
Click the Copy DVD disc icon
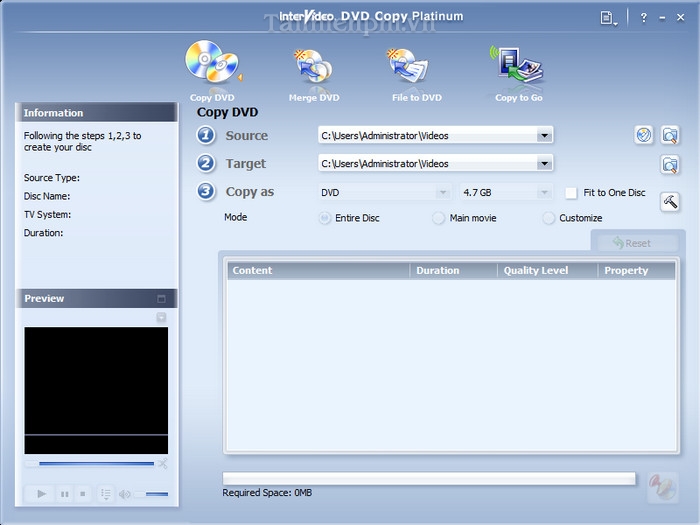211,65
